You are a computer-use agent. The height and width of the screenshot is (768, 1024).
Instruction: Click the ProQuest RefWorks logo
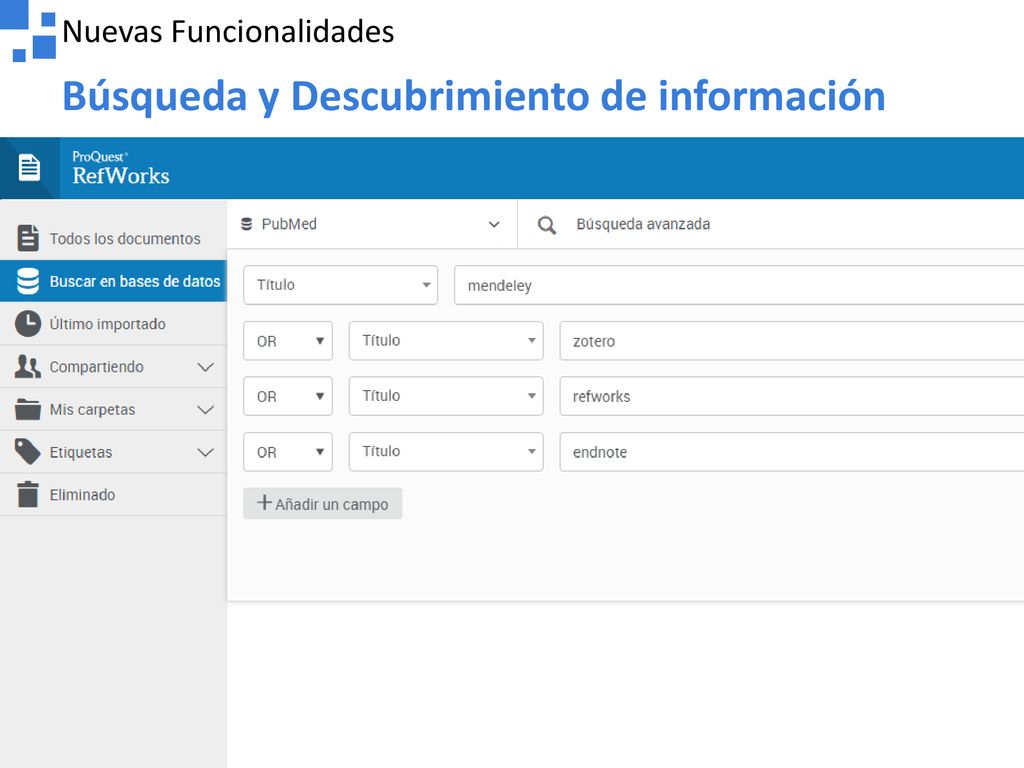[121, 168]
